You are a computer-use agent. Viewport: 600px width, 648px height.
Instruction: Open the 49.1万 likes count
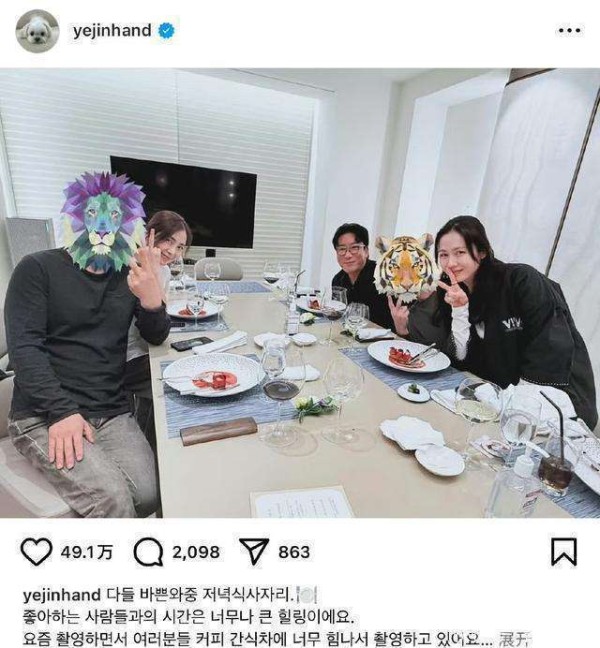tap(86, 552)
